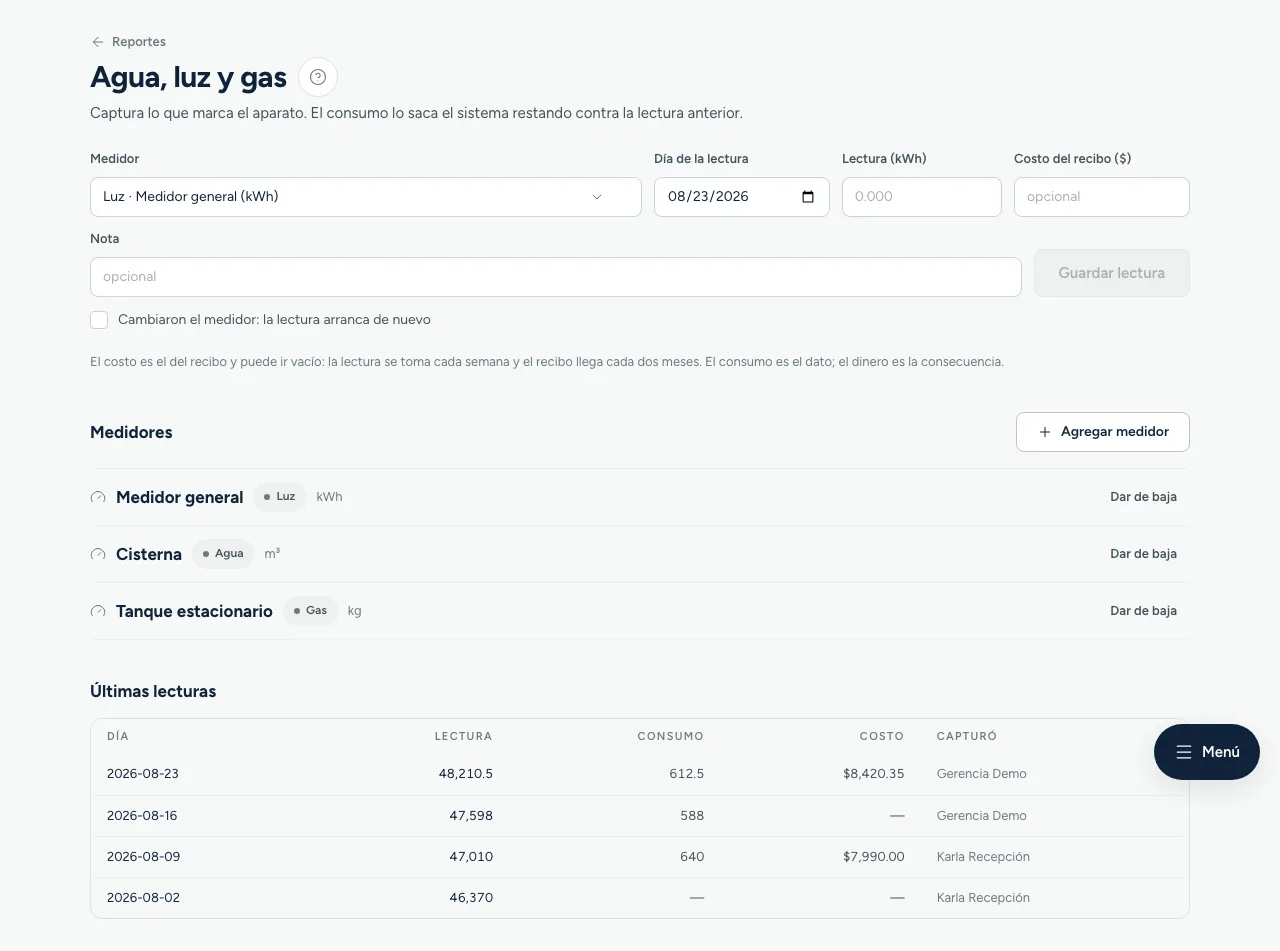
Task: Open the floating Menú button
Action: (1207, 752)
